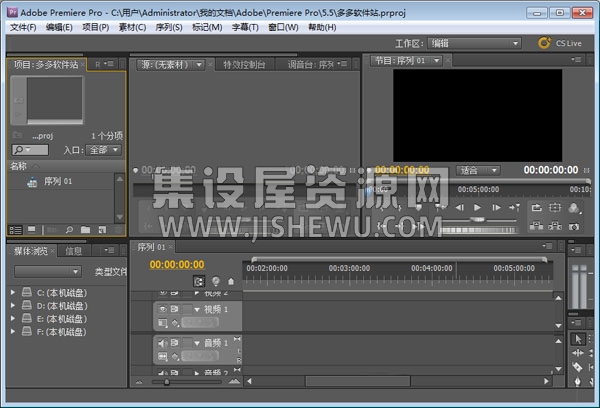Export frame with the camera icon

(x=574, y=227)
